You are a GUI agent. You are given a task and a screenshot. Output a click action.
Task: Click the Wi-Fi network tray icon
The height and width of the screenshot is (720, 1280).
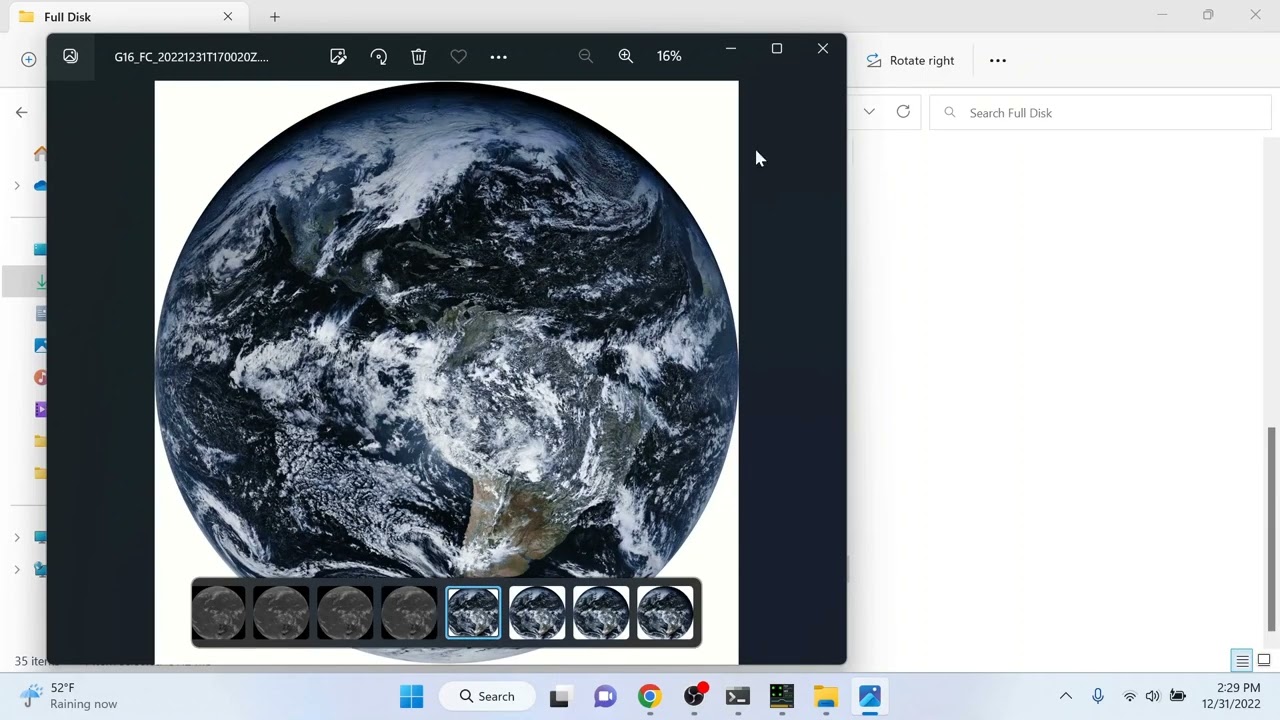(1130, 696)
